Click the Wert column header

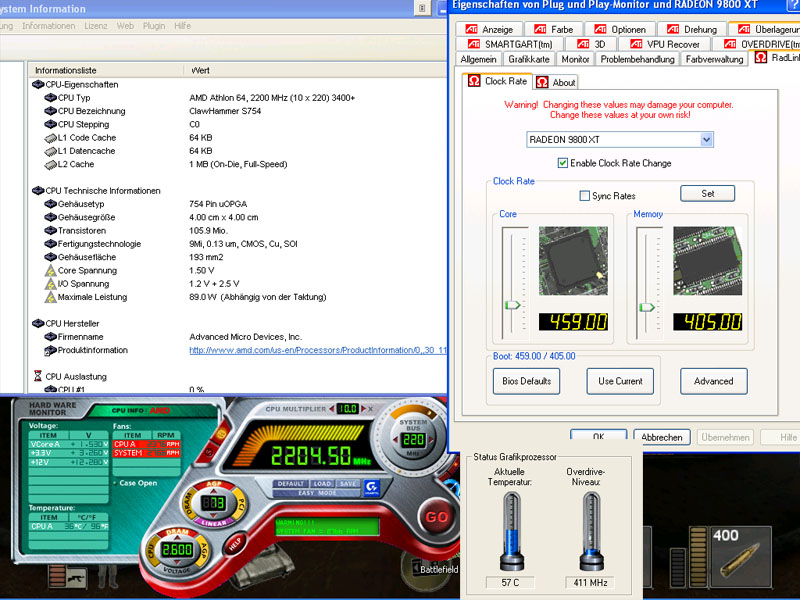pyautogui.click(x=315, y=70)
